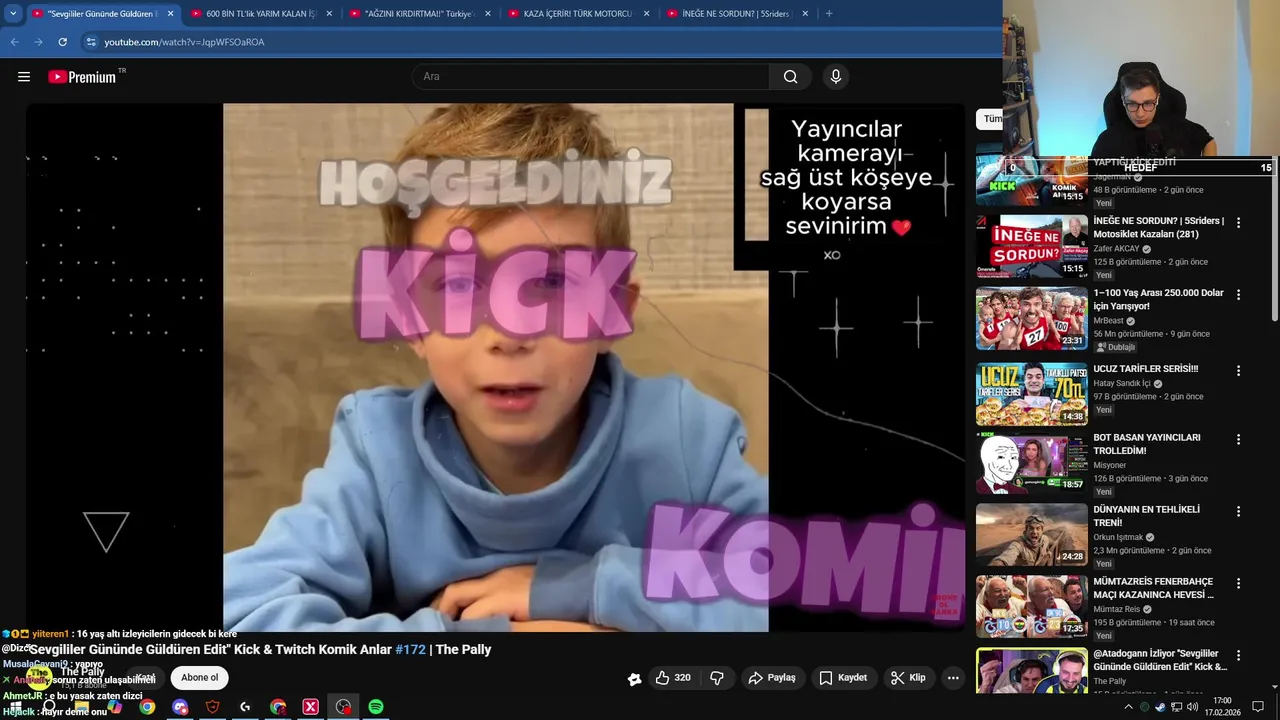
Task: View site information icon in address bar
Action: pos(91,42)
